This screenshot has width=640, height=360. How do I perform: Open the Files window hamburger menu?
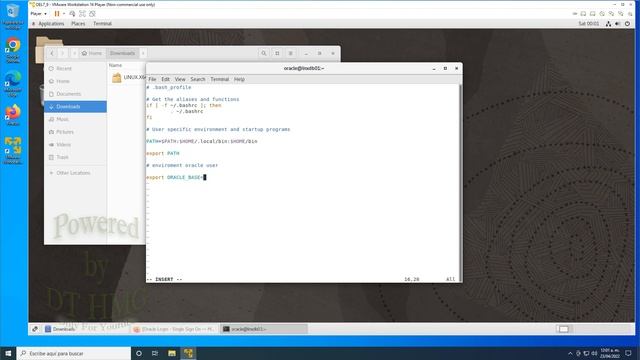point(291,53)
